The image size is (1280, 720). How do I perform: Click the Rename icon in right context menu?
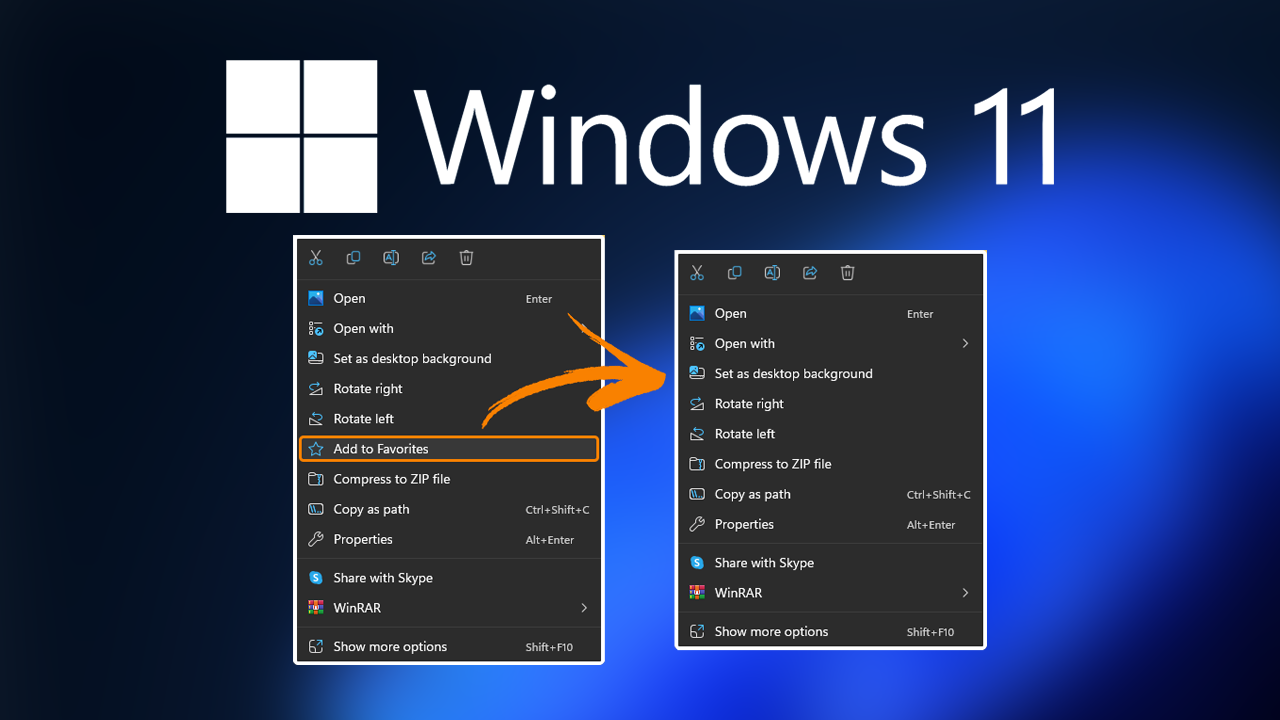772,273
